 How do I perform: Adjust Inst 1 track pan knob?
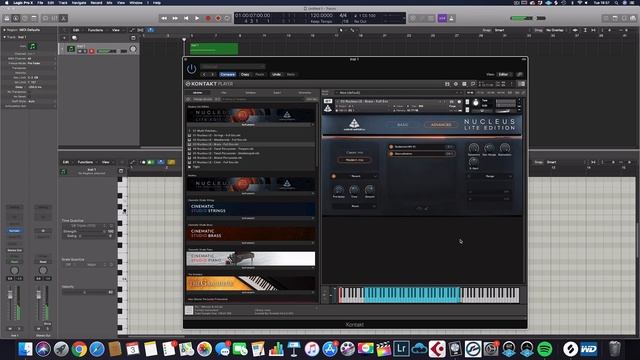[x=133, y=49]
